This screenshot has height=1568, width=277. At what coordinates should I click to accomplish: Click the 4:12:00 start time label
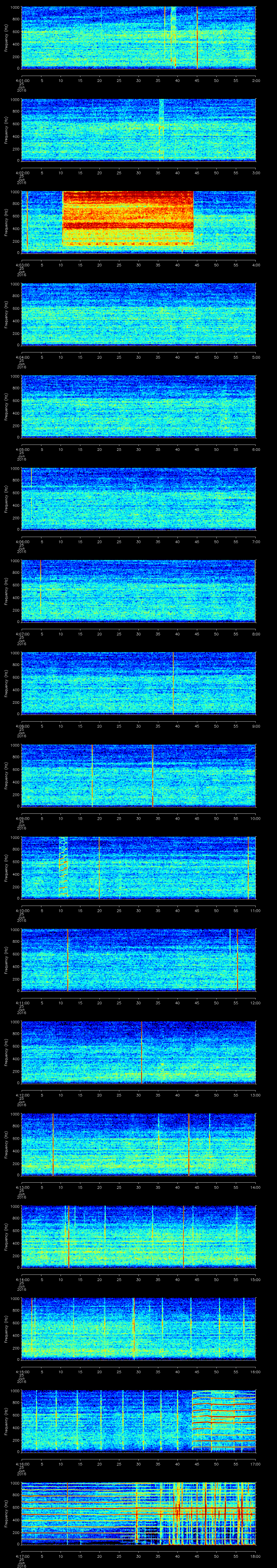tap(22, 1095)
